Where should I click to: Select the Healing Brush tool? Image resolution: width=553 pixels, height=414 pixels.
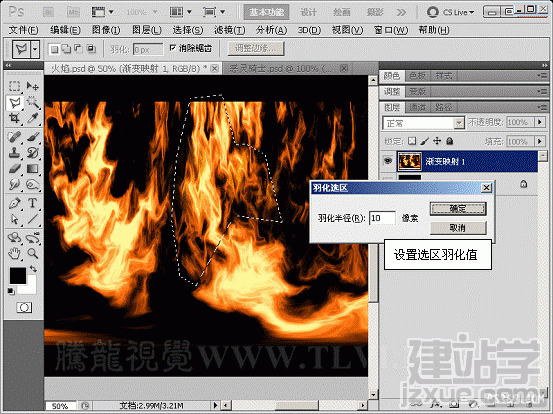14,136
